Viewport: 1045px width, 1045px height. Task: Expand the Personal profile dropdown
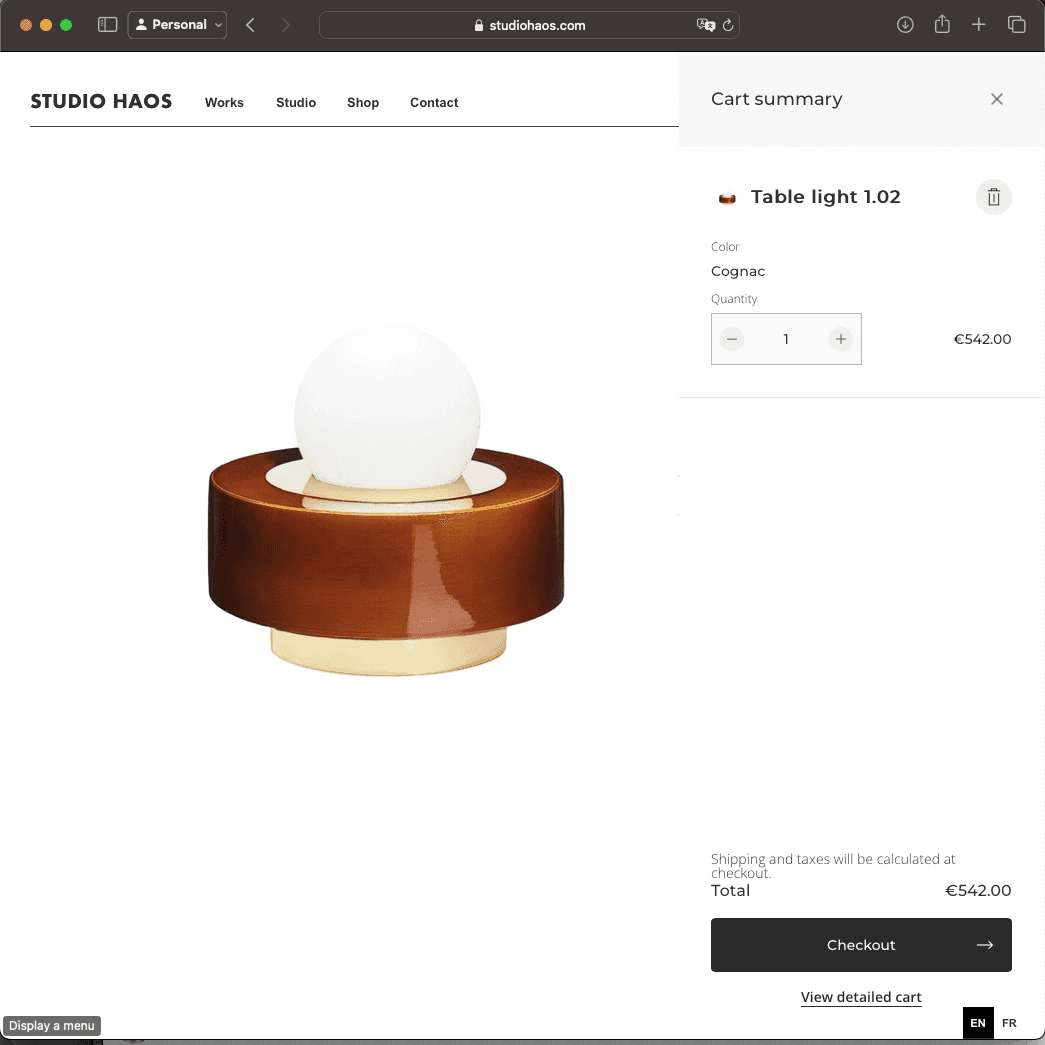point(178,25)
